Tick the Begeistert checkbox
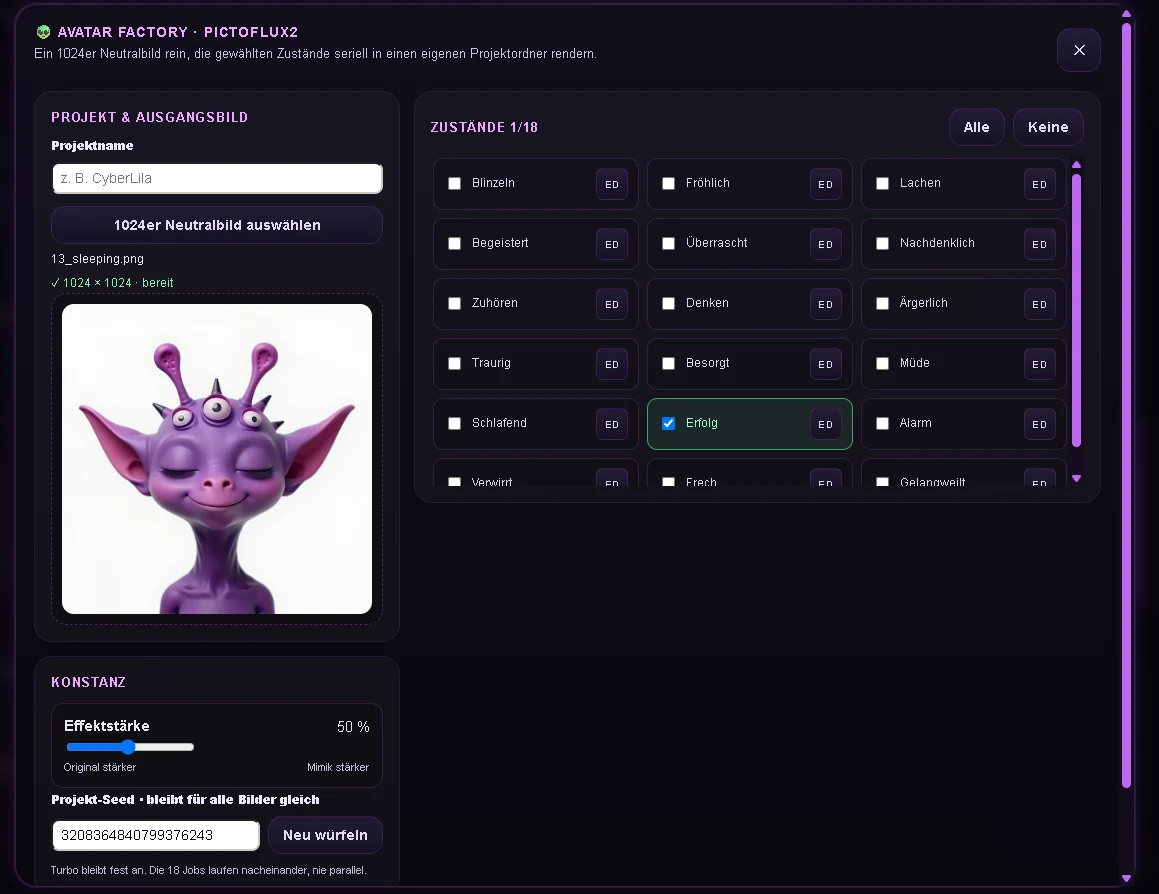1159x894 pixels. 455,243
